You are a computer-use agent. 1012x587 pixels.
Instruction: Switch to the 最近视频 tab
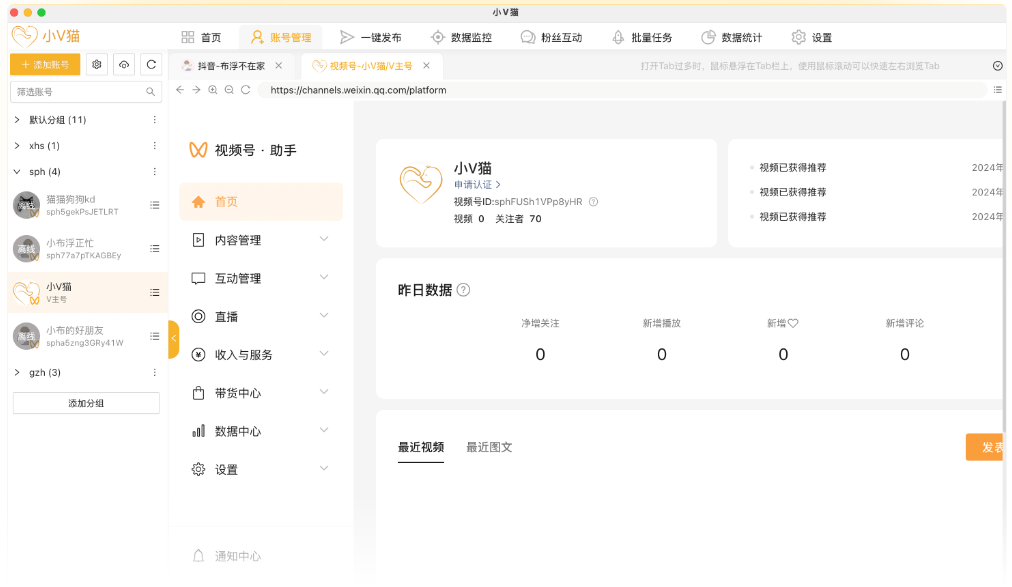421,447
